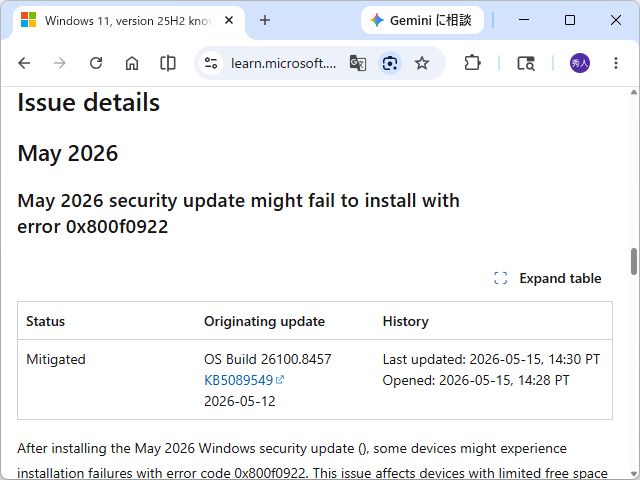Click the Gemini に相談 button
Viewport: 640px width, 480px height.
[422, 20]
